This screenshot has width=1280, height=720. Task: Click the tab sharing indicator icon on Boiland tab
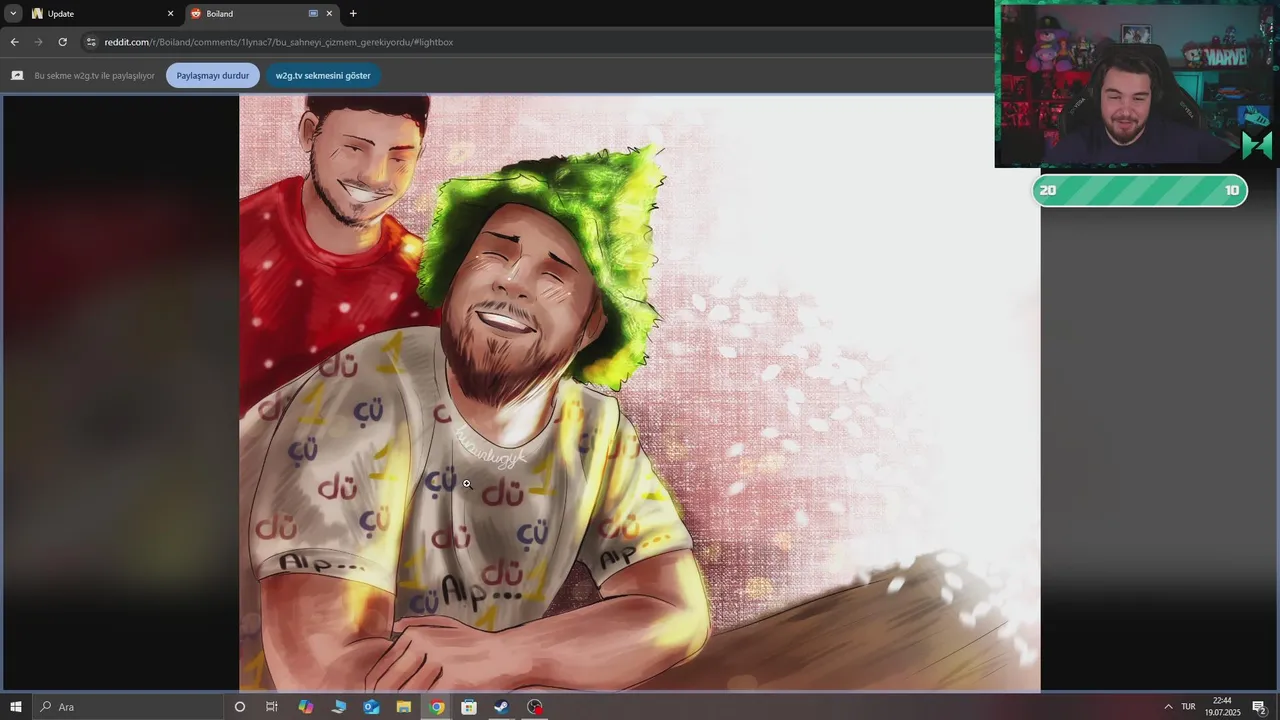tap(313, 14)
